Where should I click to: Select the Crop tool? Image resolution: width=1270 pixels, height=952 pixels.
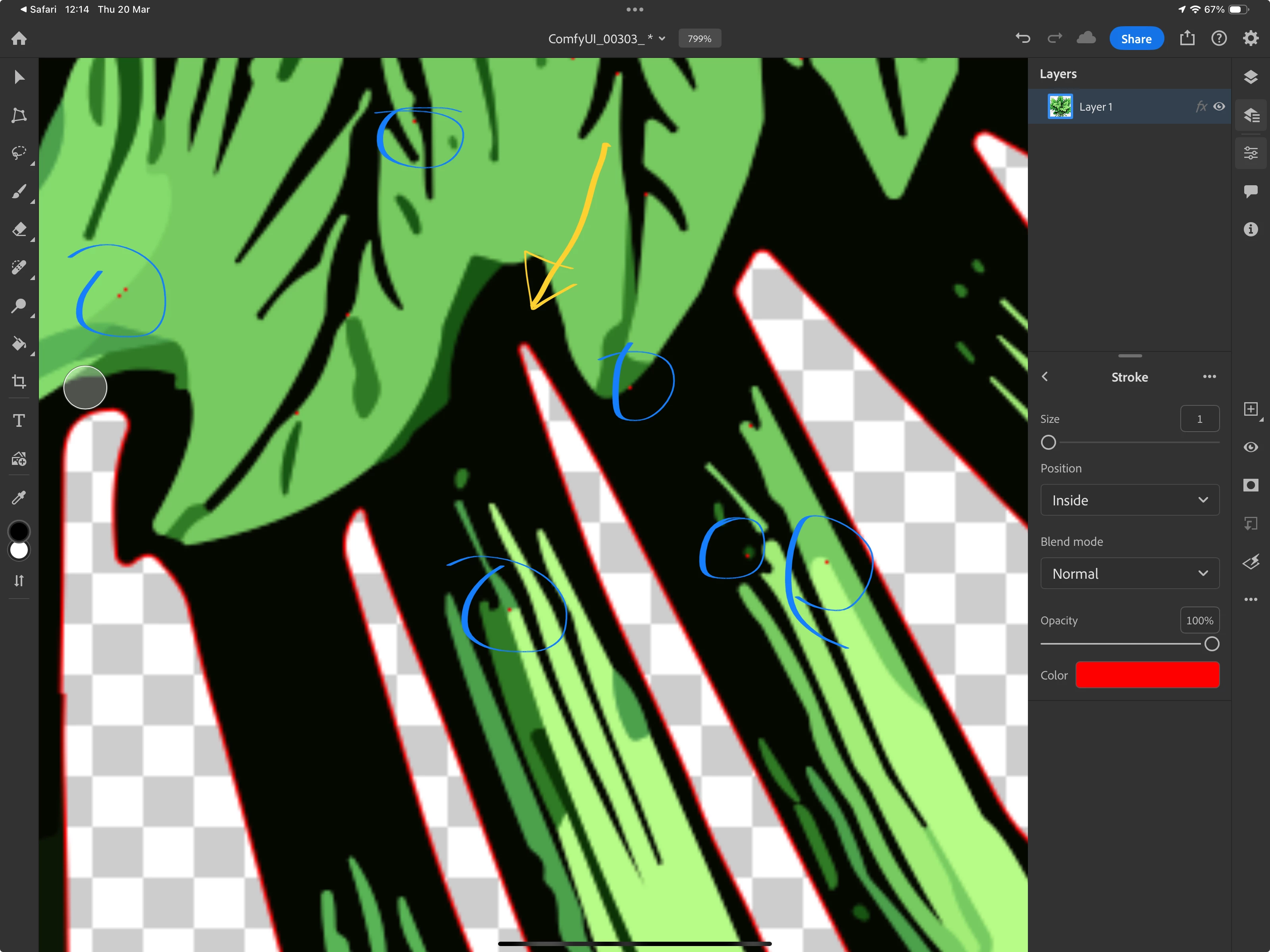19,382
